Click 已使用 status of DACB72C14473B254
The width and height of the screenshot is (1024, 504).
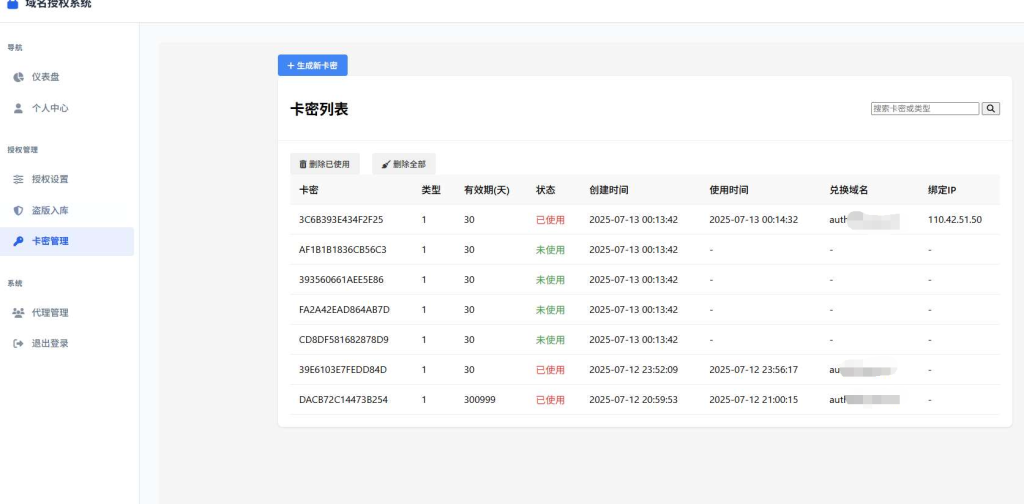[x=550, y=400]
